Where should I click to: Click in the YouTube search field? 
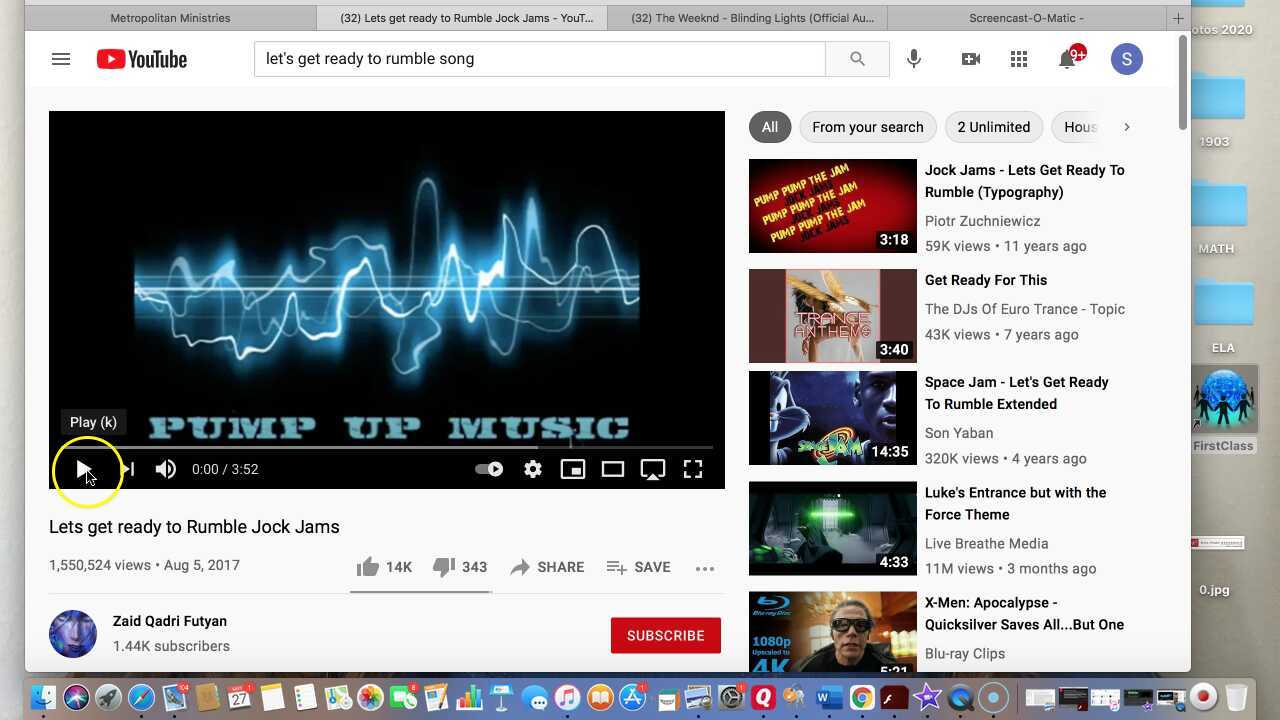pyautogui.click(x=540, y=59)
